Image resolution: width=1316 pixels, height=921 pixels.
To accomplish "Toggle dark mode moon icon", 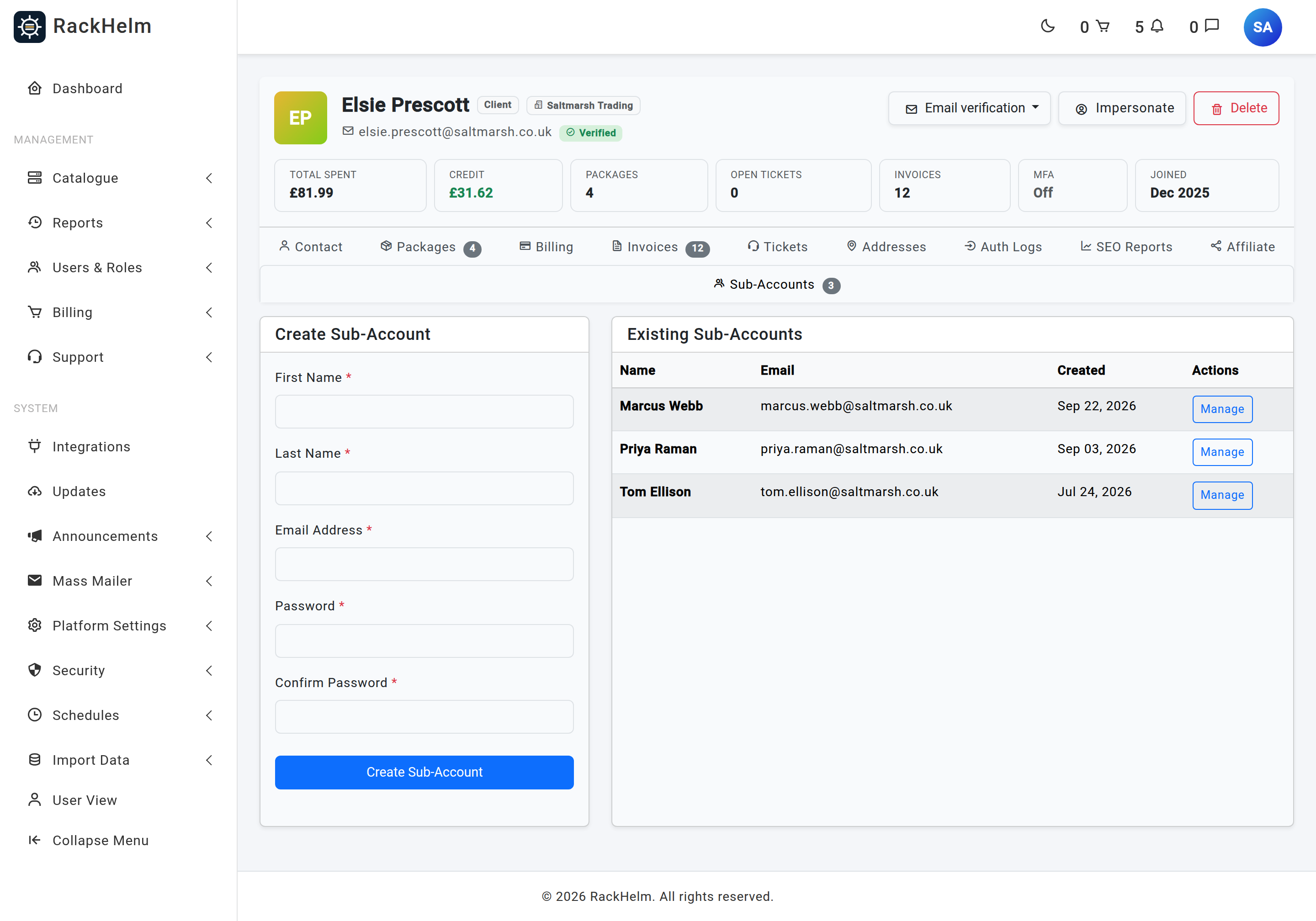I will tap(1047, 26).
